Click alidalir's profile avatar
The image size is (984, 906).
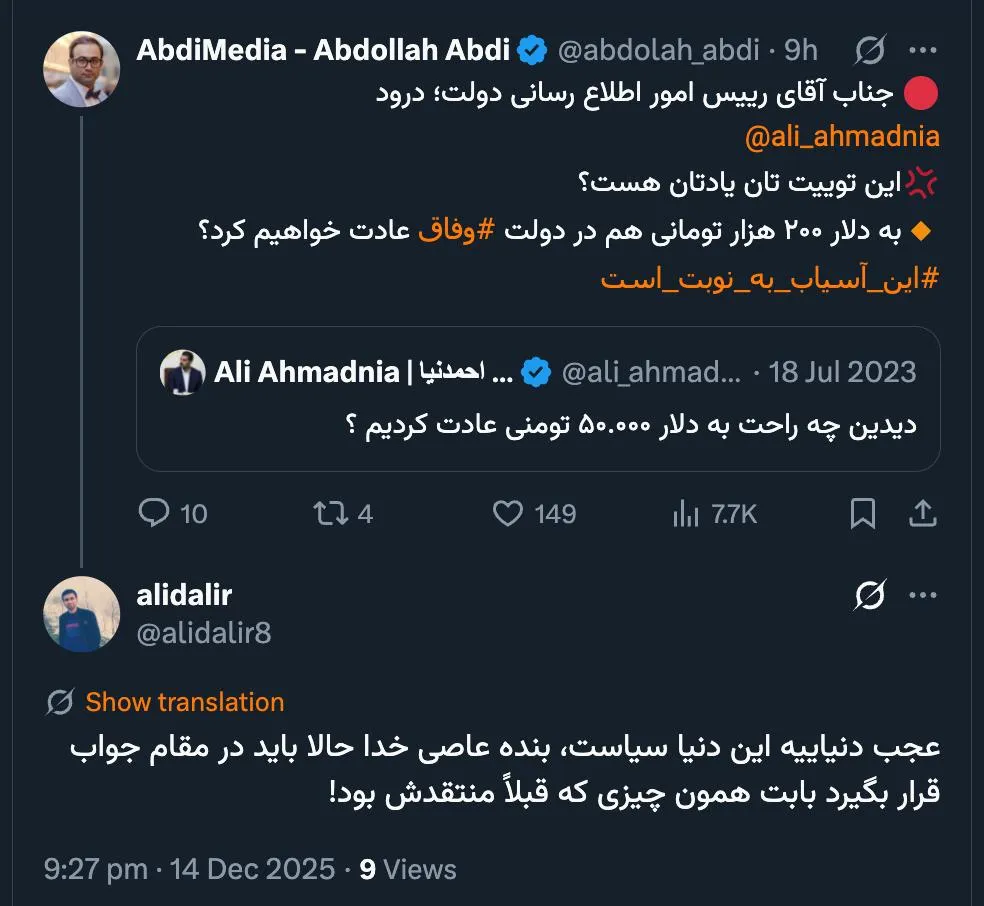83,613
